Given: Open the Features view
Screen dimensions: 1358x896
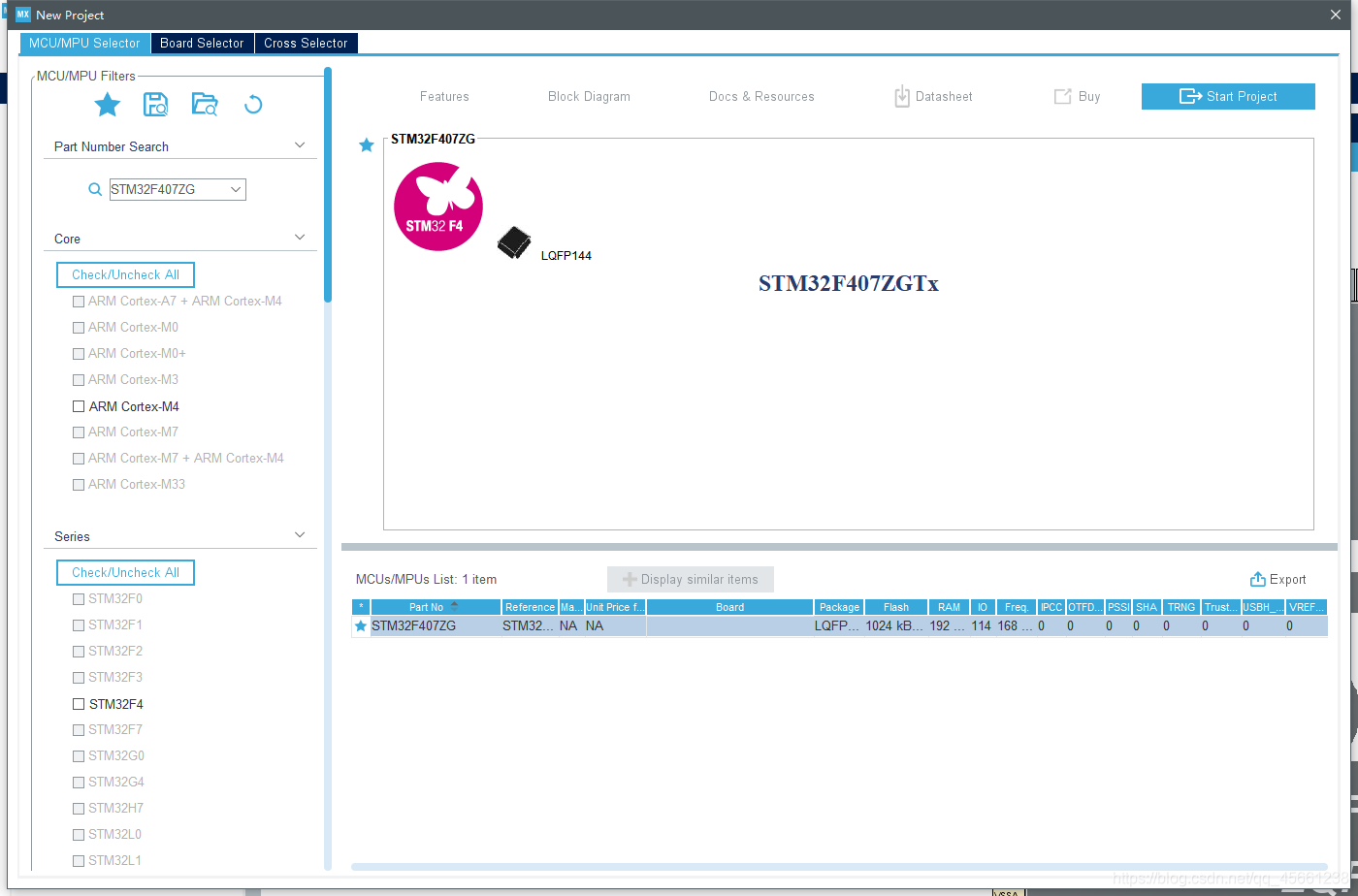Looking at the screenshot, I should tap(444, 96).
